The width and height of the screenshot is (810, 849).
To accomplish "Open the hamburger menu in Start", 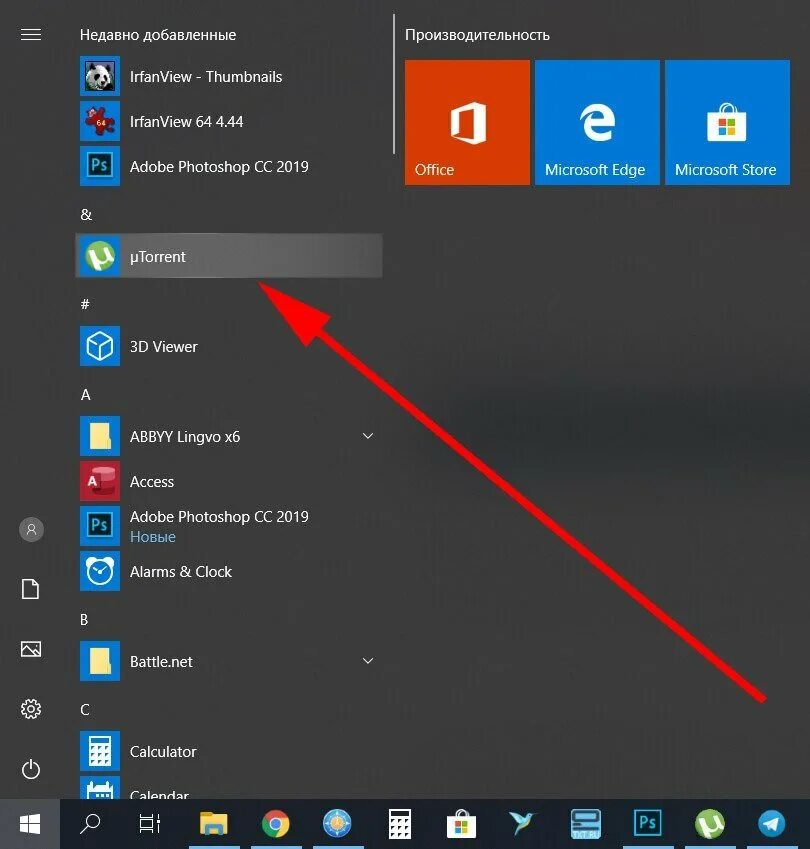I will coord(31,35).
